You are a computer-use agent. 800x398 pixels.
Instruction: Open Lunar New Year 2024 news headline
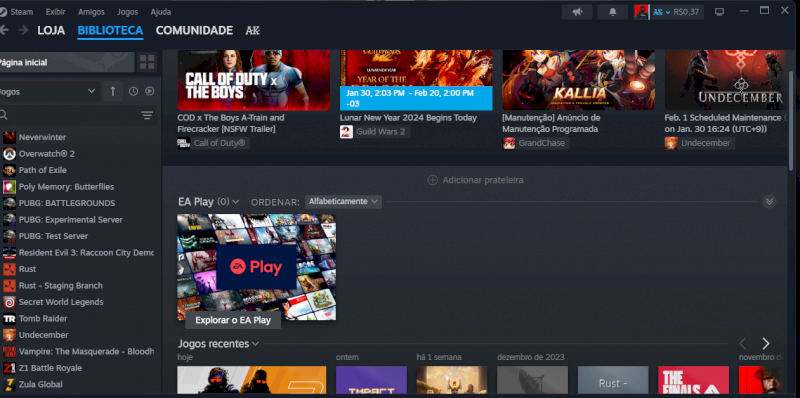(408, 118)
